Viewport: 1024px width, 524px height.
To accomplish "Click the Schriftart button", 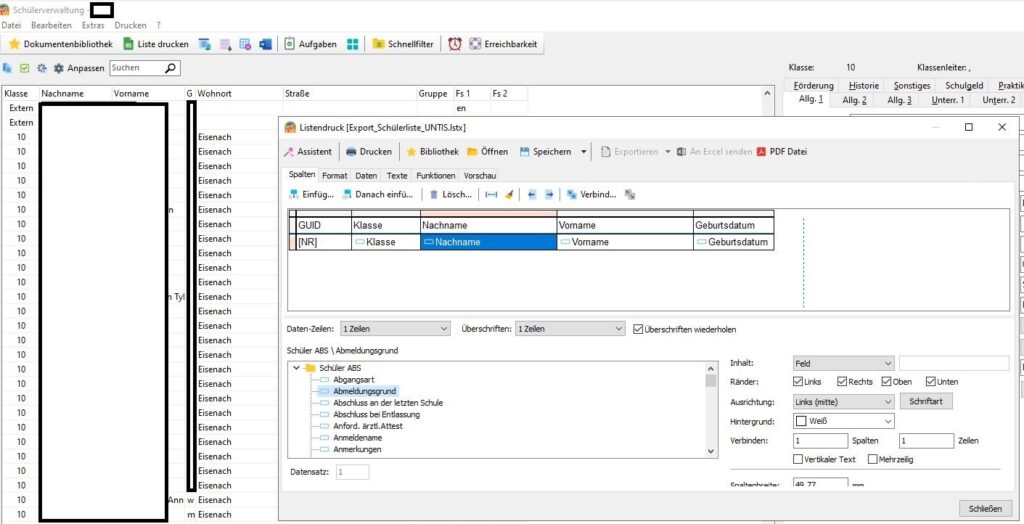I will [x=927, y=401].
